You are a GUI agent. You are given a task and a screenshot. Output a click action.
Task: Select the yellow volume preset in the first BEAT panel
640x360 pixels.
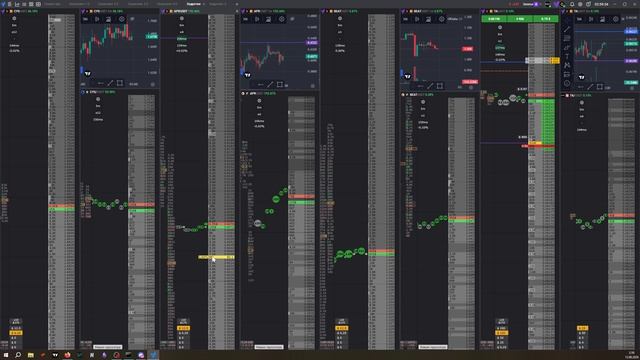pyautogui.click(x=341, y=328)
